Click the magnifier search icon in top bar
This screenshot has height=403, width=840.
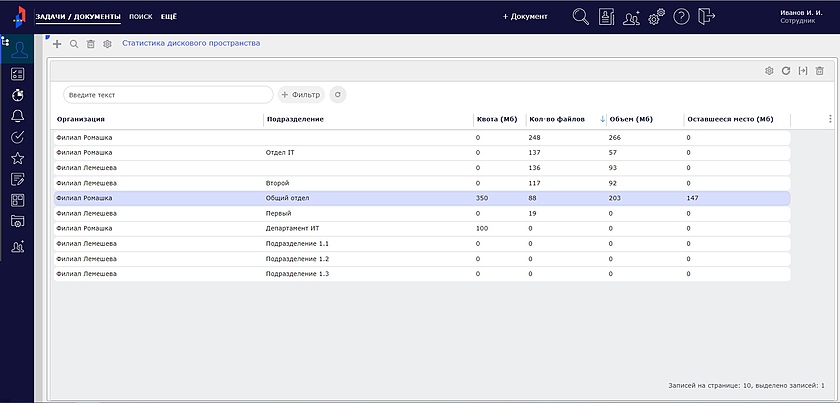pyautogui.click(x=580, y=17)
